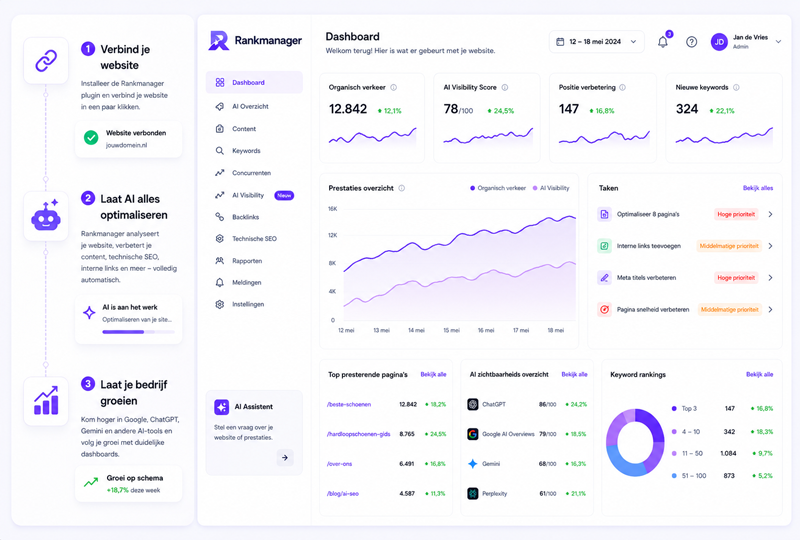Click the Top 3 purple legend dot

tap(674, 408)
